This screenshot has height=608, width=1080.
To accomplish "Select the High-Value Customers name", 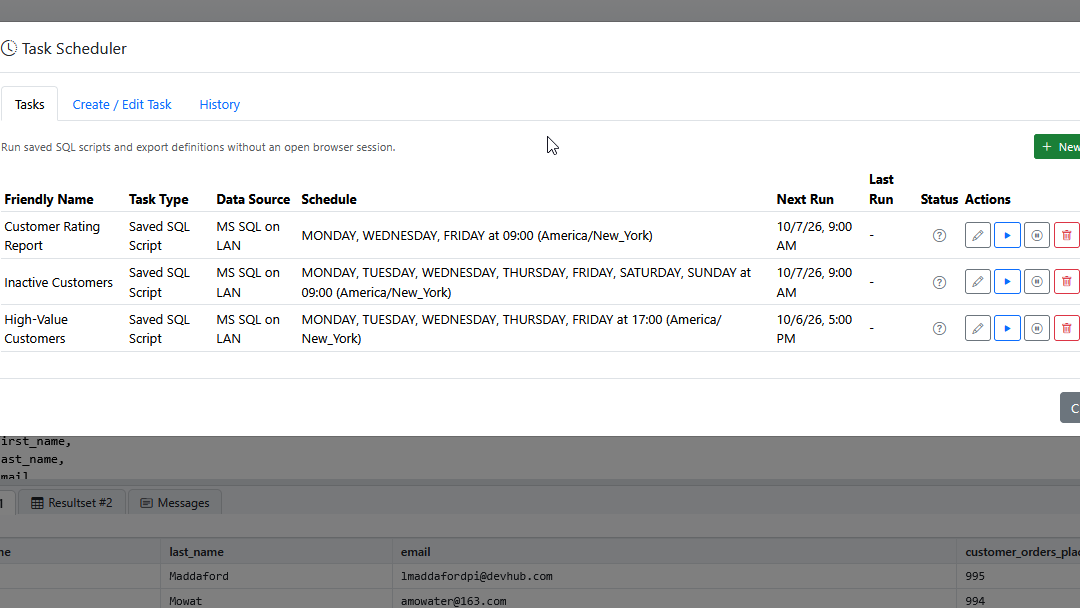I will click(36, 328).
